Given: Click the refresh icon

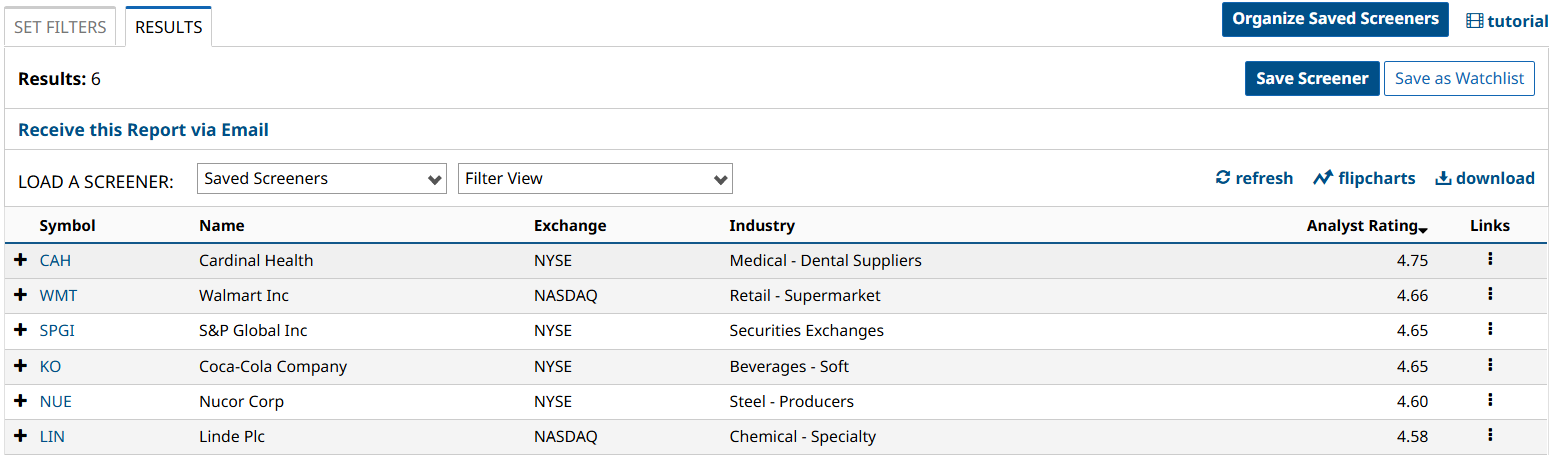Looking at the screenshot, I should click(x=1223, y=178).
